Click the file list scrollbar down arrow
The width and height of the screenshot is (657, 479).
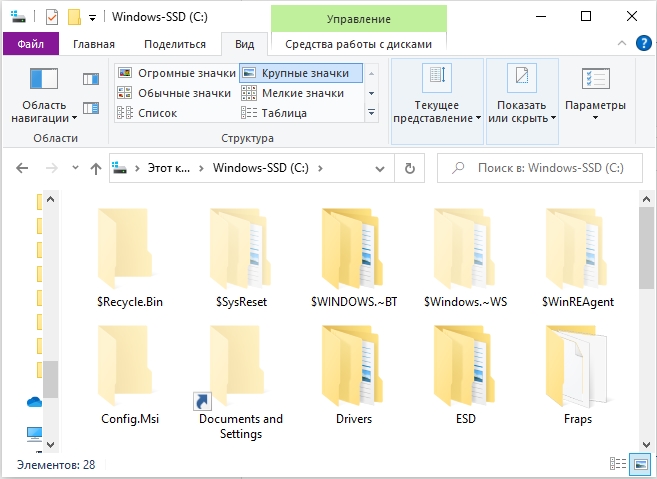click(x=646, y=444)
